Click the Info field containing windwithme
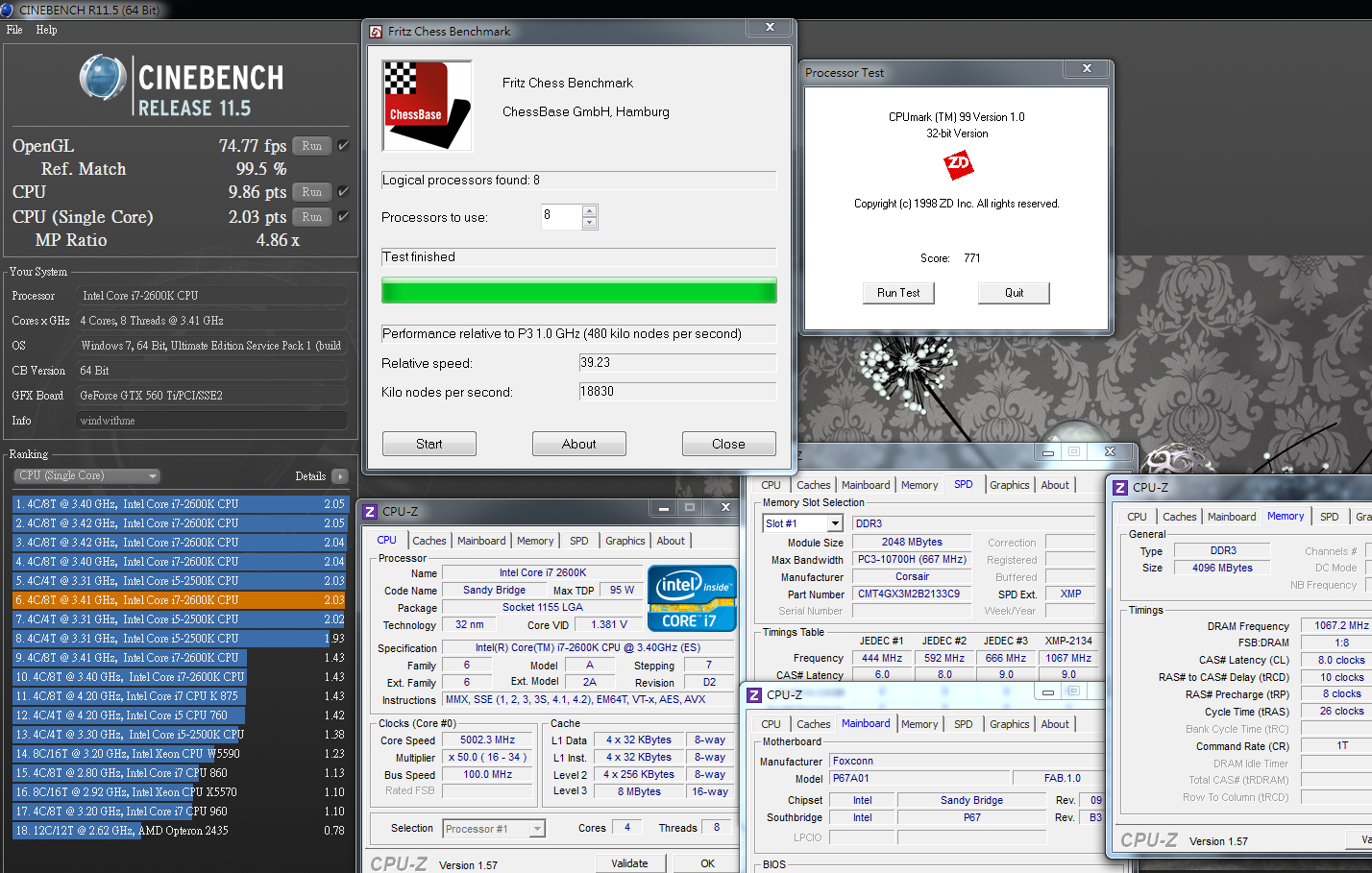 [x=211, y=421]
